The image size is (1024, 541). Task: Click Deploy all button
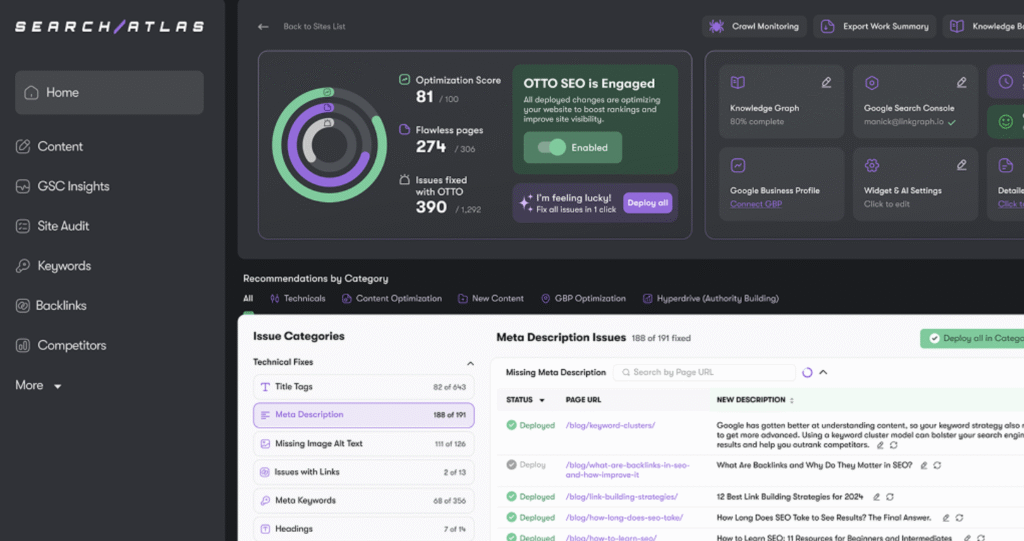(647, 203)
